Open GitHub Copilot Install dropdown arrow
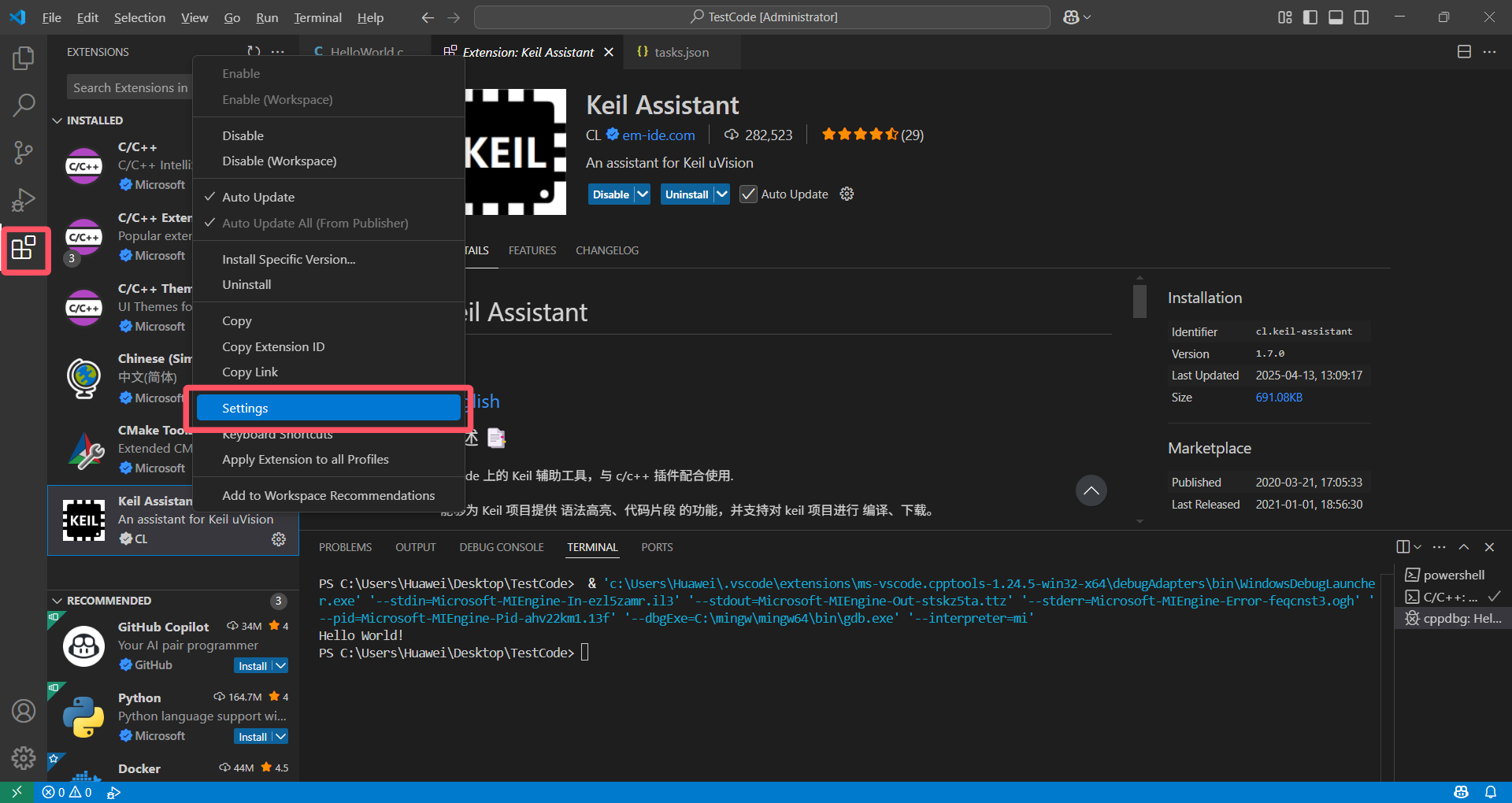The image size is (1512, 803). coord(280,666)
